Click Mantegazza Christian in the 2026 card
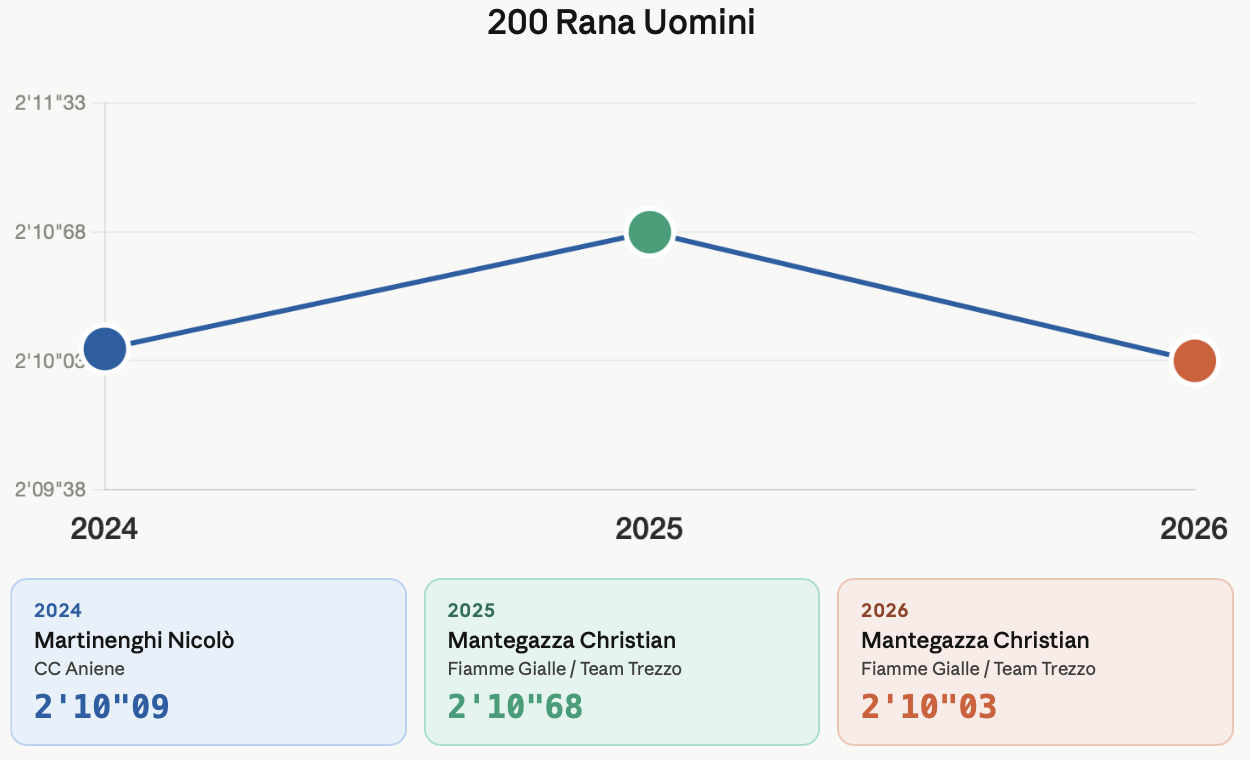This screenshot has height=760, width=1250. (974, 640)
